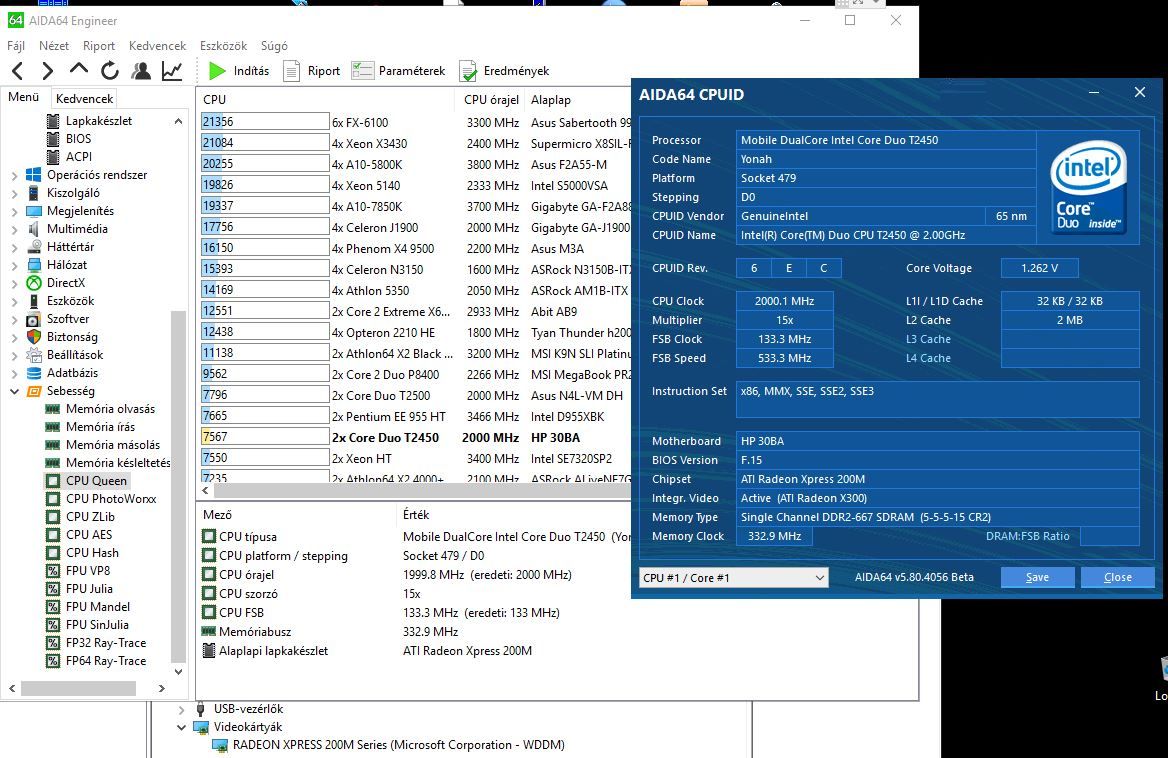Open the Paraméterek toolbar item
The image size is (1168, 758).
pyautogui.click(x=399, y=71)
